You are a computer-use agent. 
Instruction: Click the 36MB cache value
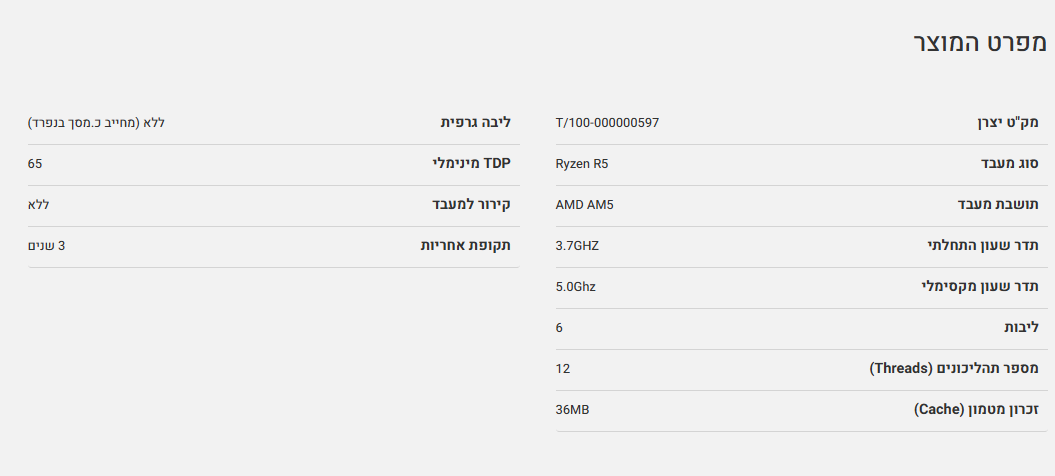click(573, 410)
